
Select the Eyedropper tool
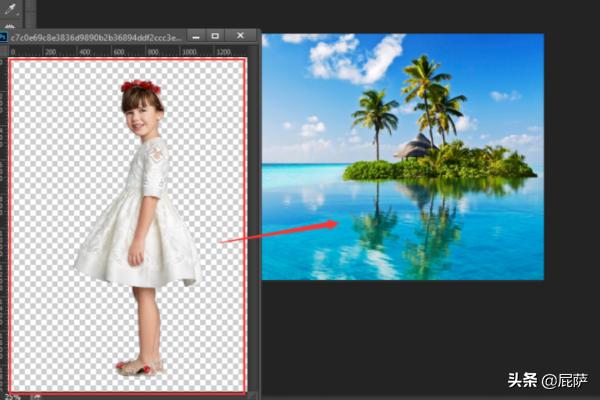pos(14,10)
